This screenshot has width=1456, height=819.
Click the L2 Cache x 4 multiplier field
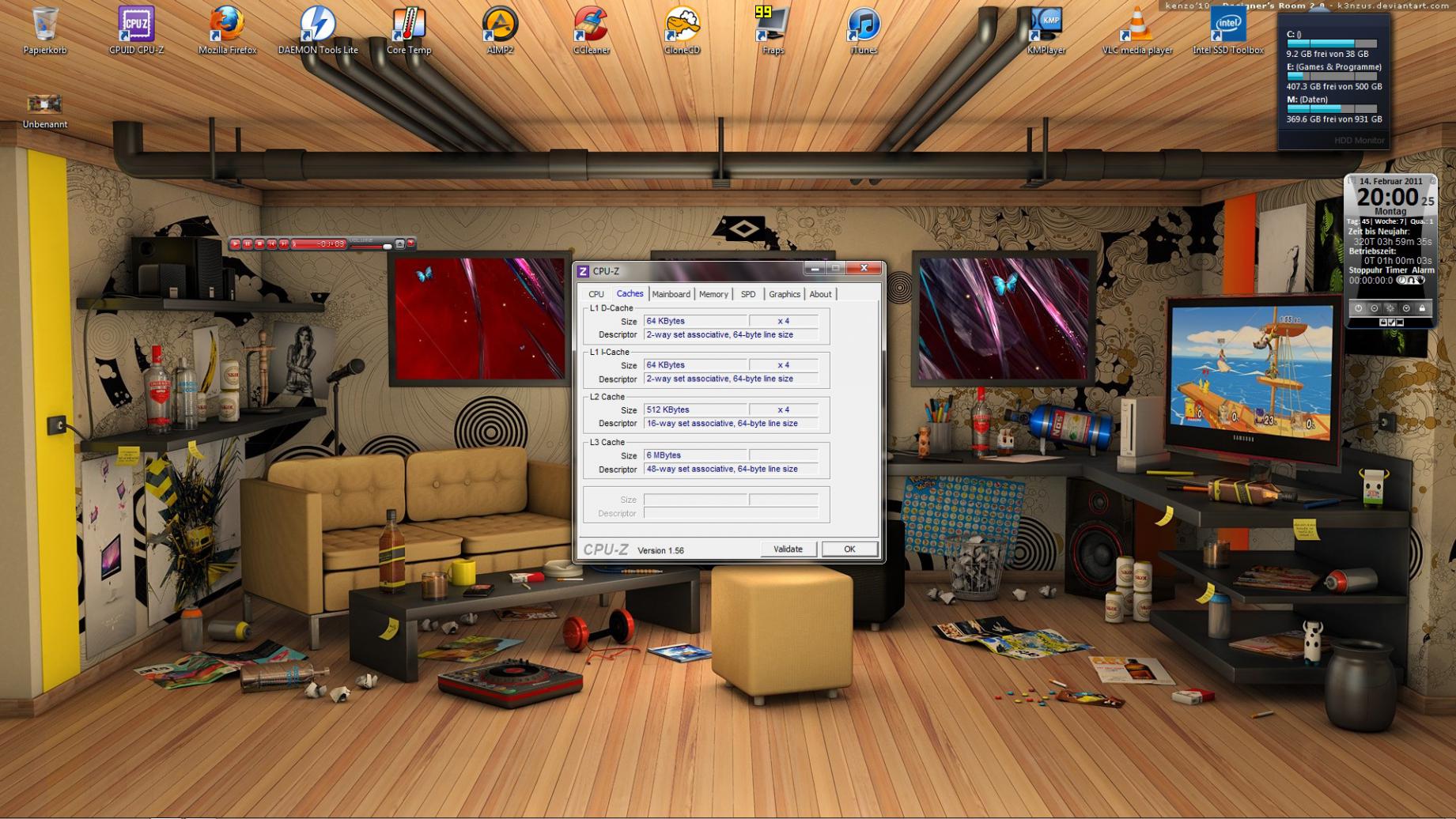784,410
